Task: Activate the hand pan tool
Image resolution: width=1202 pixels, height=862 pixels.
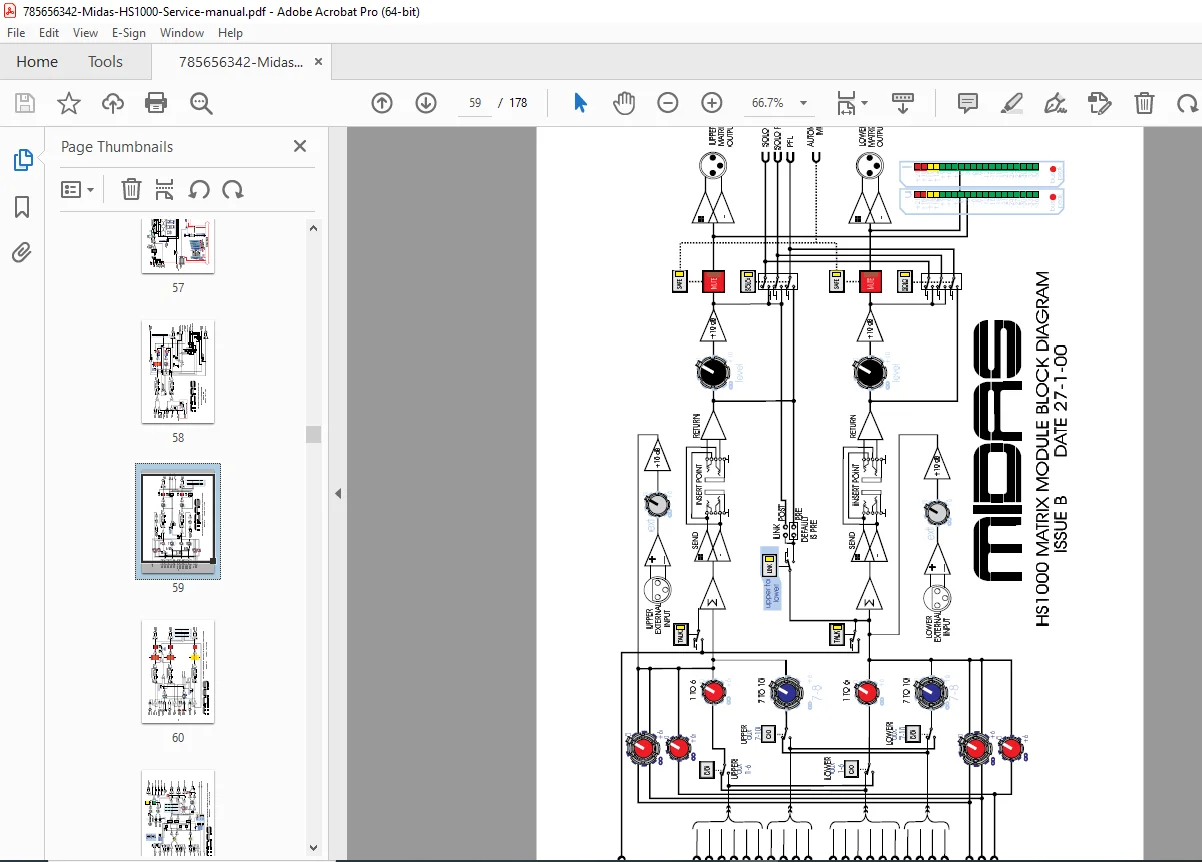Action: tap(624, 103)
